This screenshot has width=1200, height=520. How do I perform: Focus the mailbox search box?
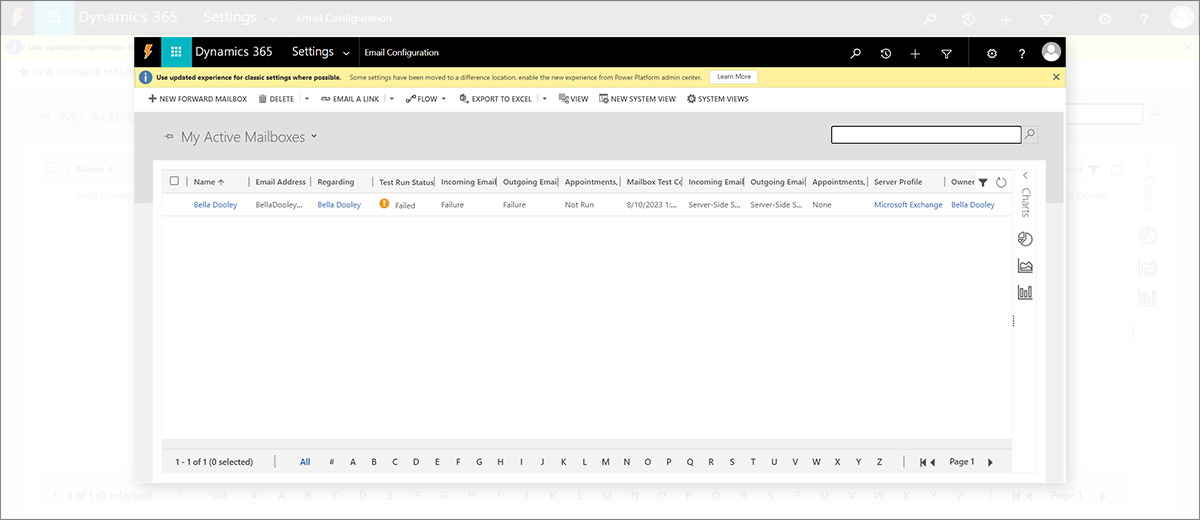pyautogui.click(x=926, y=134)
